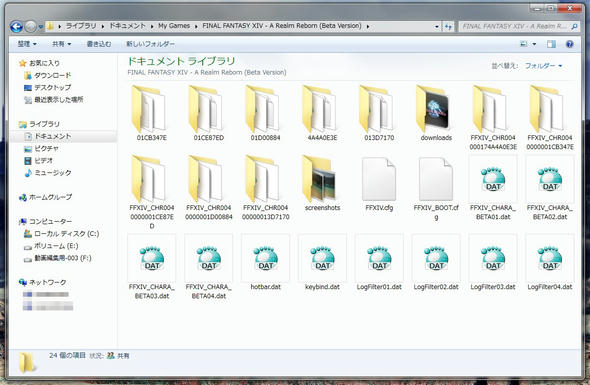Select the 01CB347E folder icon
The width and height of the screenshot is (590, 385).
point(149,109)
